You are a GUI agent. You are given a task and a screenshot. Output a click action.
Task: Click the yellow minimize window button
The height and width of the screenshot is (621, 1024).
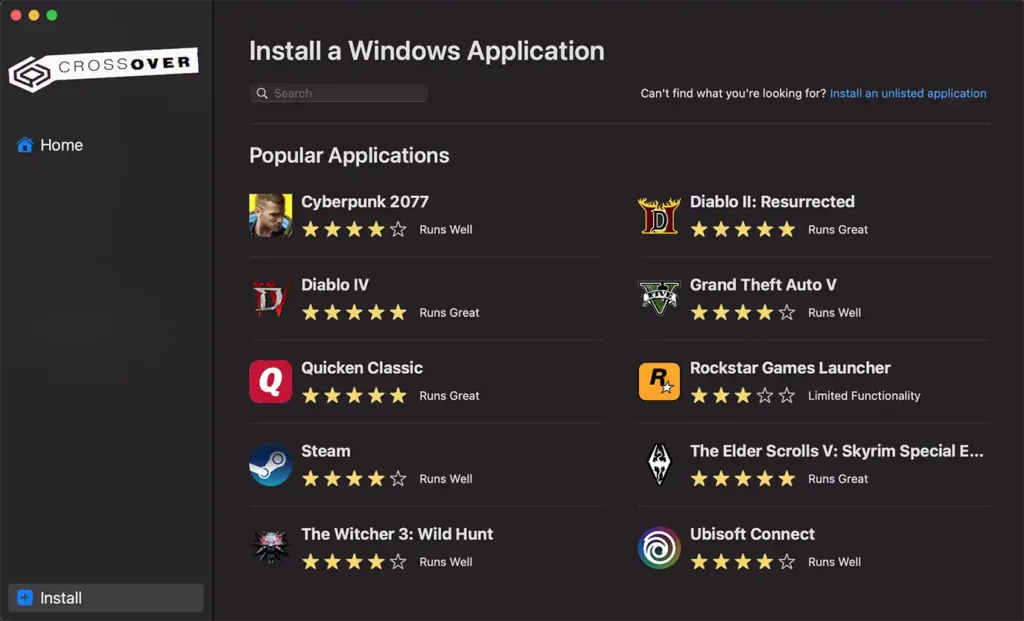click(x=34, y=15)
